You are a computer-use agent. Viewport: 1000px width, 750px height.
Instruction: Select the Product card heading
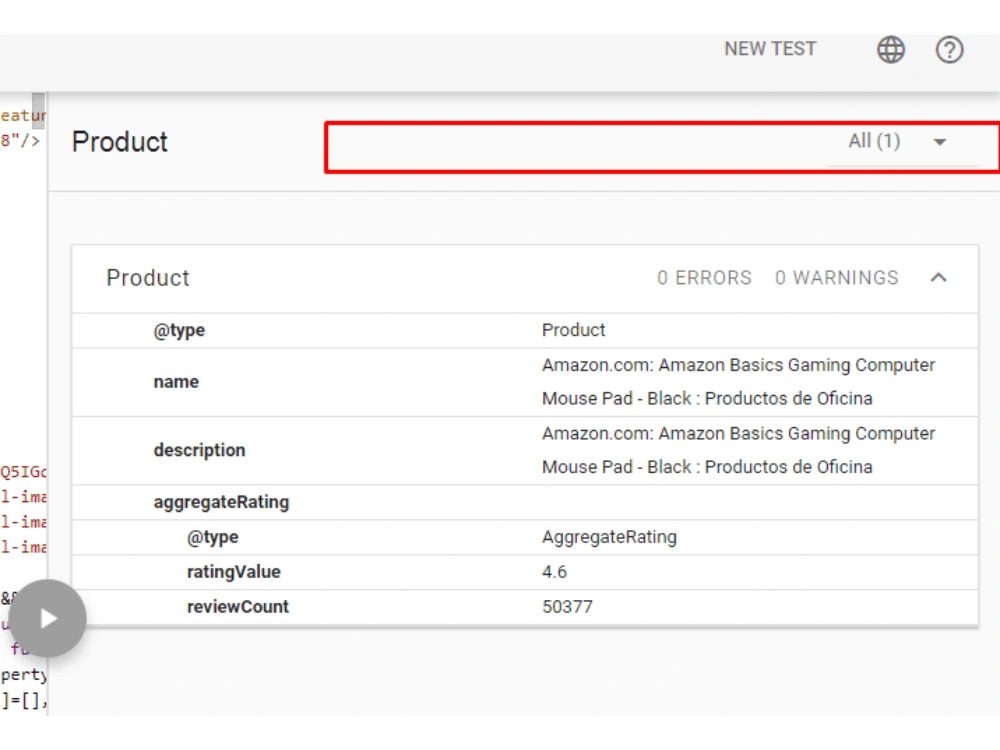147,278
